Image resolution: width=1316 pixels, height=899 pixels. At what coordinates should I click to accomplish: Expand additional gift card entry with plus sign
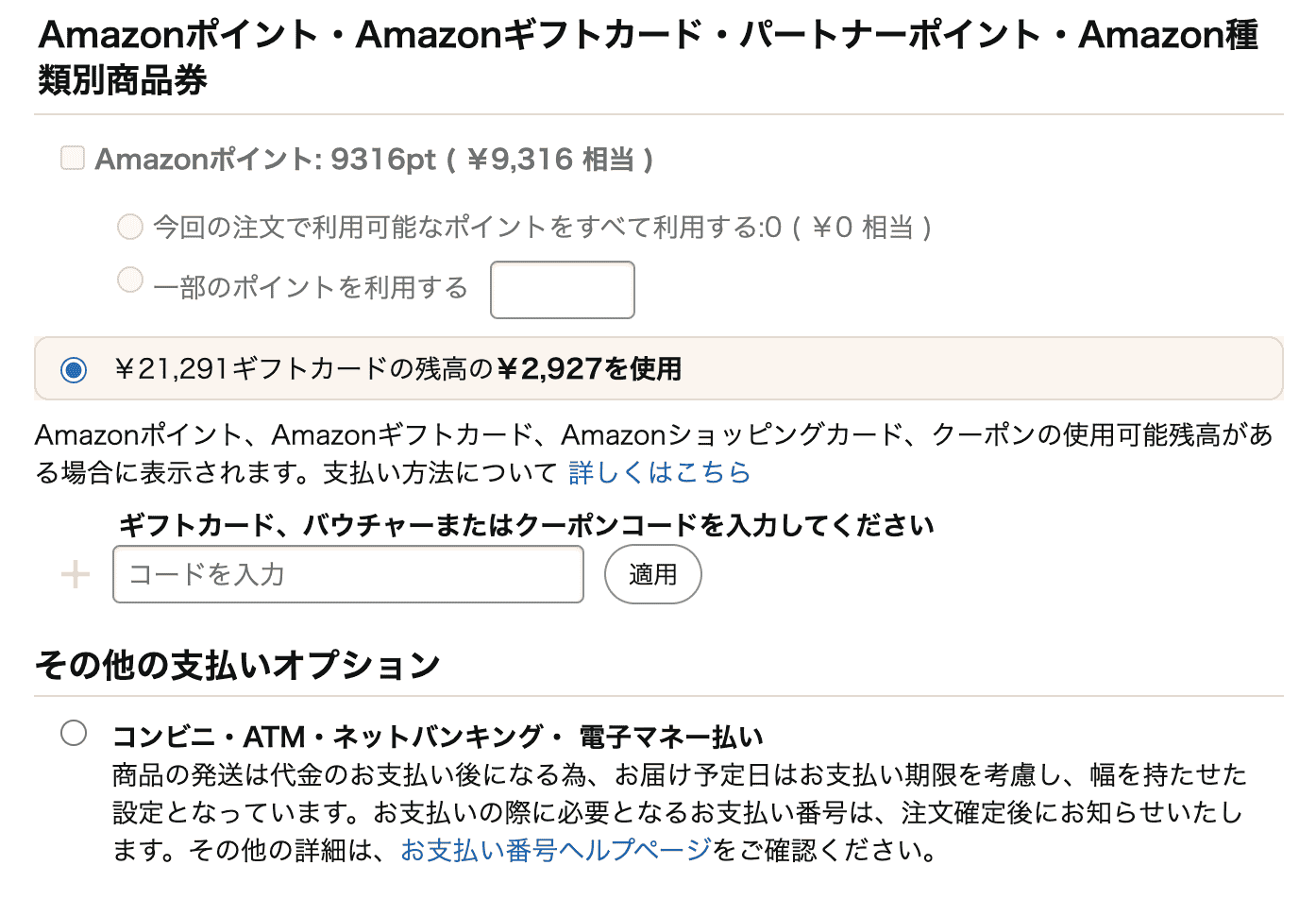tap(75, 573)
